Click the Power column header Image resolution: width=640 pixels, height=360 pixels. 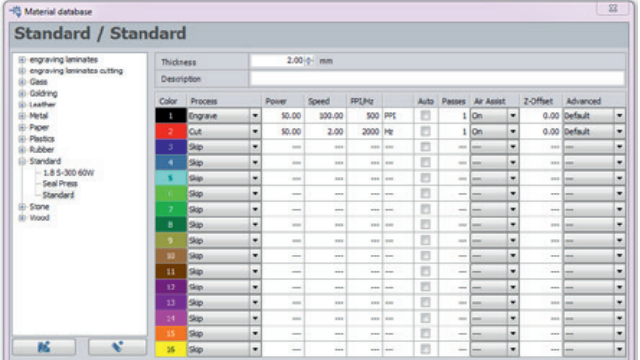coord(276,101)
